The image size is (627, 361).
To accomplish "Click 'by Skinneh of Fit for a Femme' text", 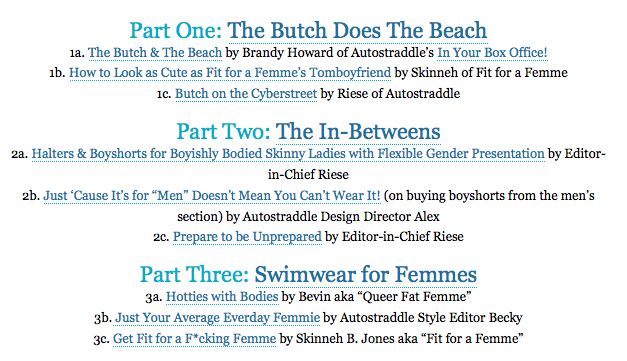I will (481, 73).
